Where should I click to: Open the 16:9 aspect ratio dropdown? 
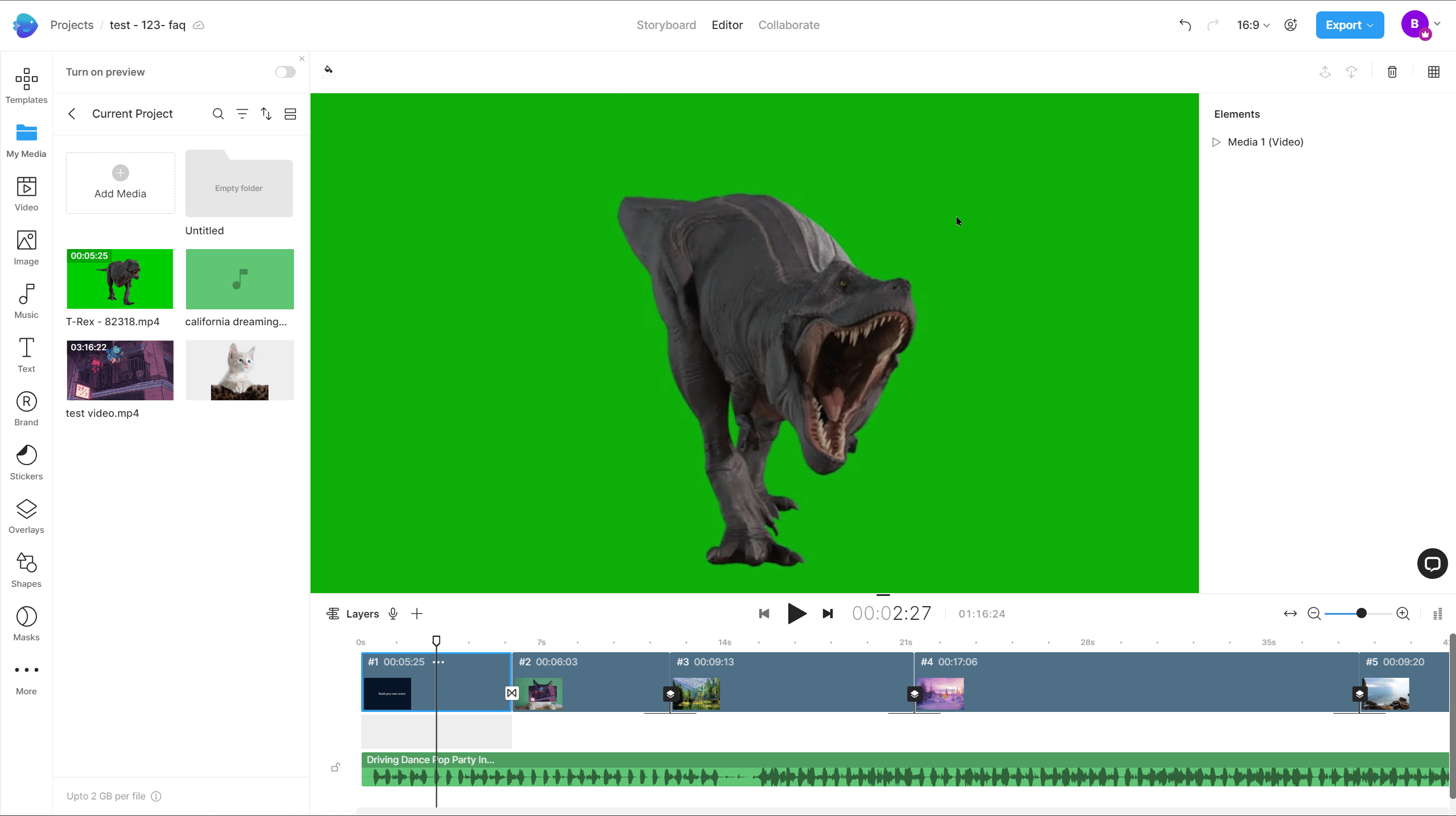[1253, 24]
